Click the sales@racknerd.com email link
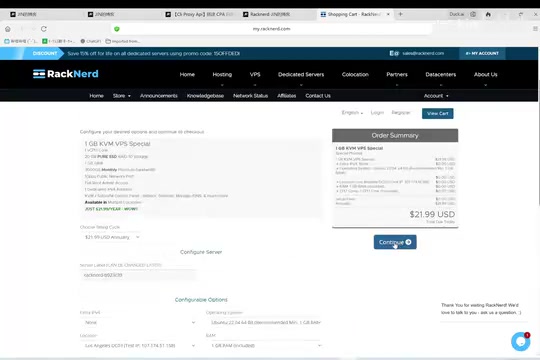The width and height of the screenshot is (540, 360). click(423, 53)
